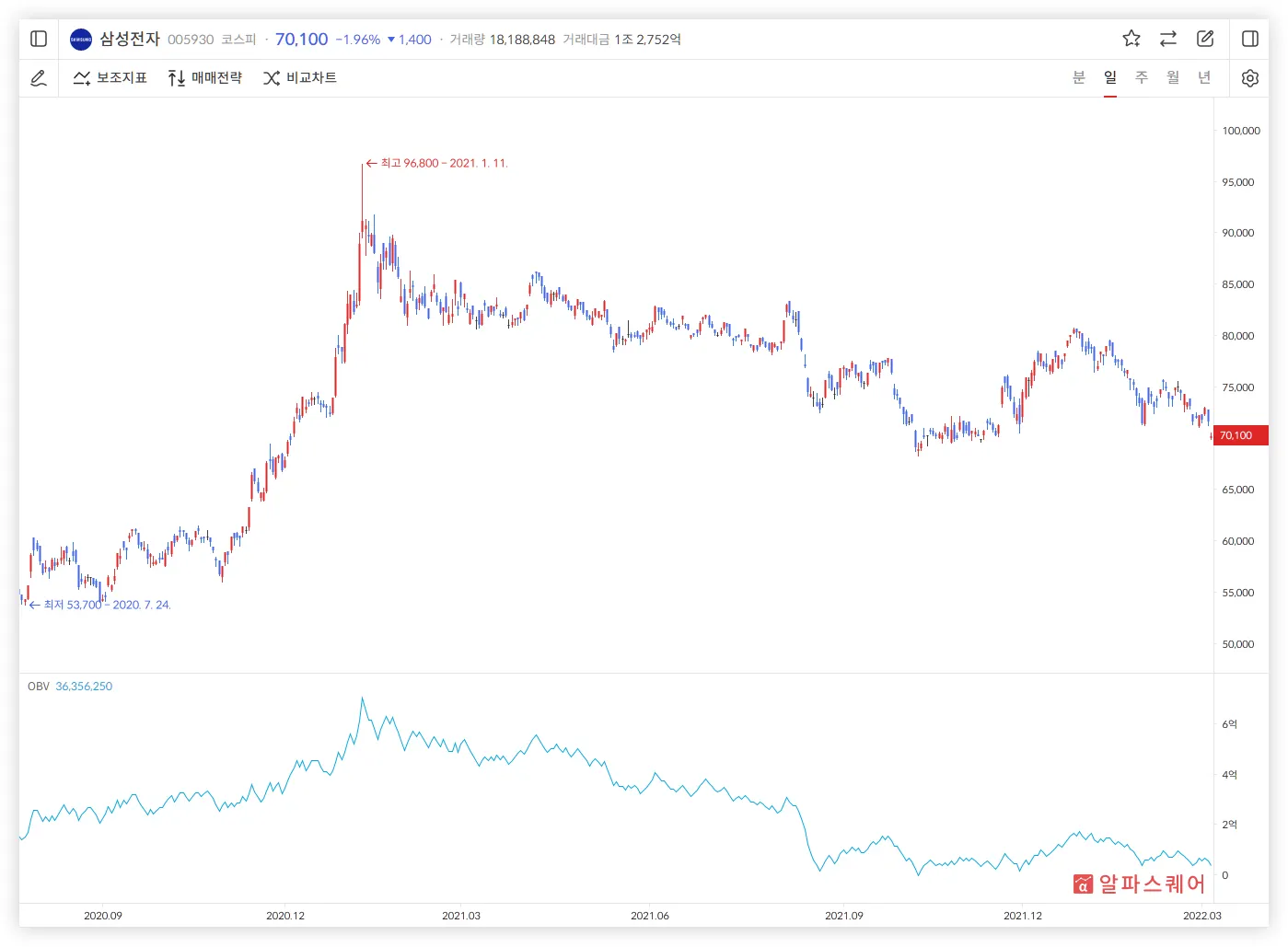Switch to 년 yearly timeframe

point(1204,77)
